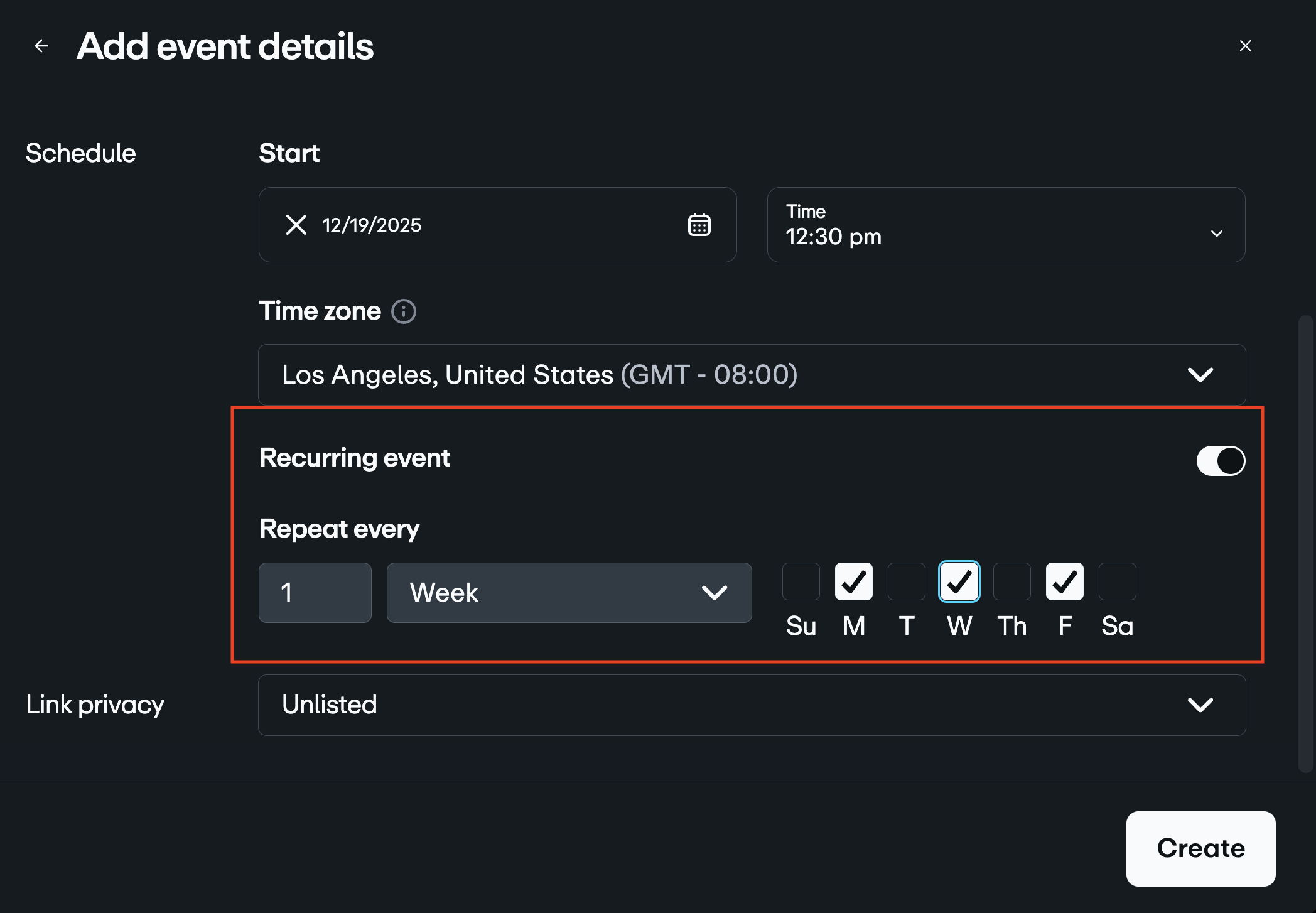Enable Sunday as repeat day
This screenshot has height=913, width=1316.
tap(801, 581)
